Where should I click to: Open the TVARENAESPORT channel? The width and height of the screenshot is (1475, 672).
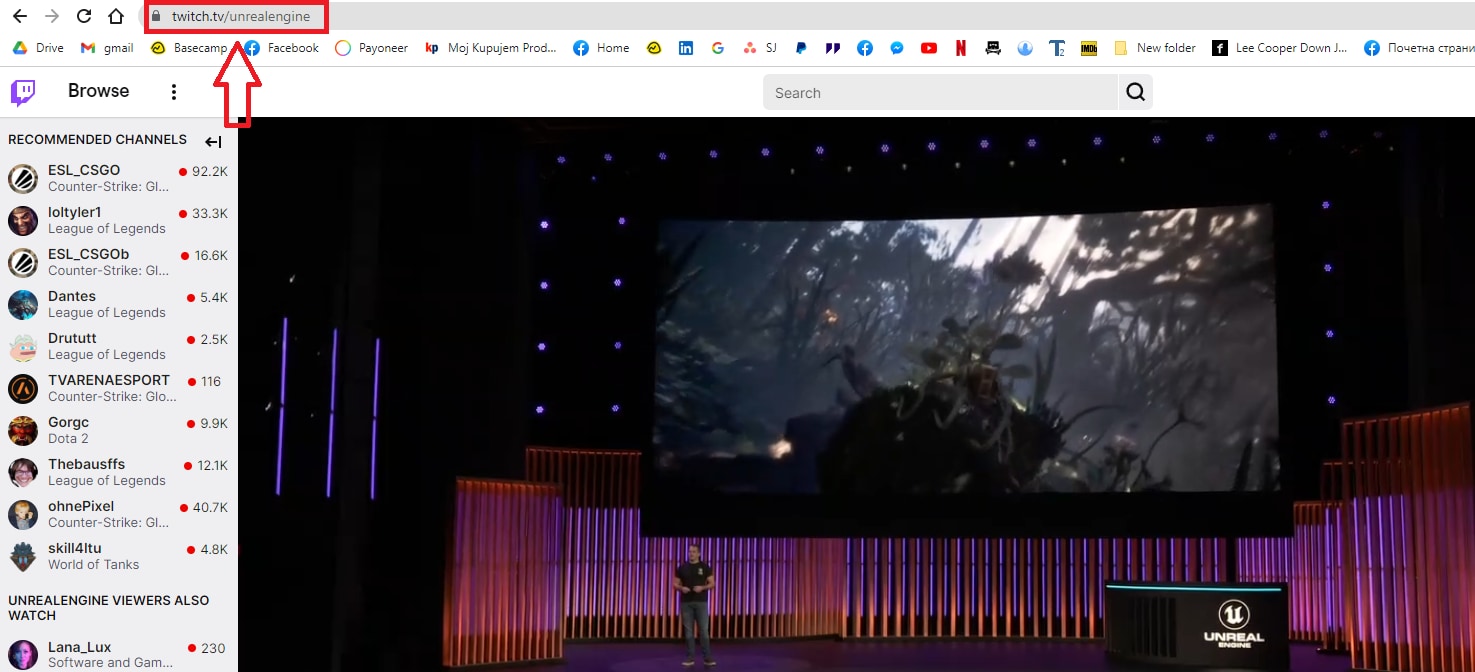[118, 388]
